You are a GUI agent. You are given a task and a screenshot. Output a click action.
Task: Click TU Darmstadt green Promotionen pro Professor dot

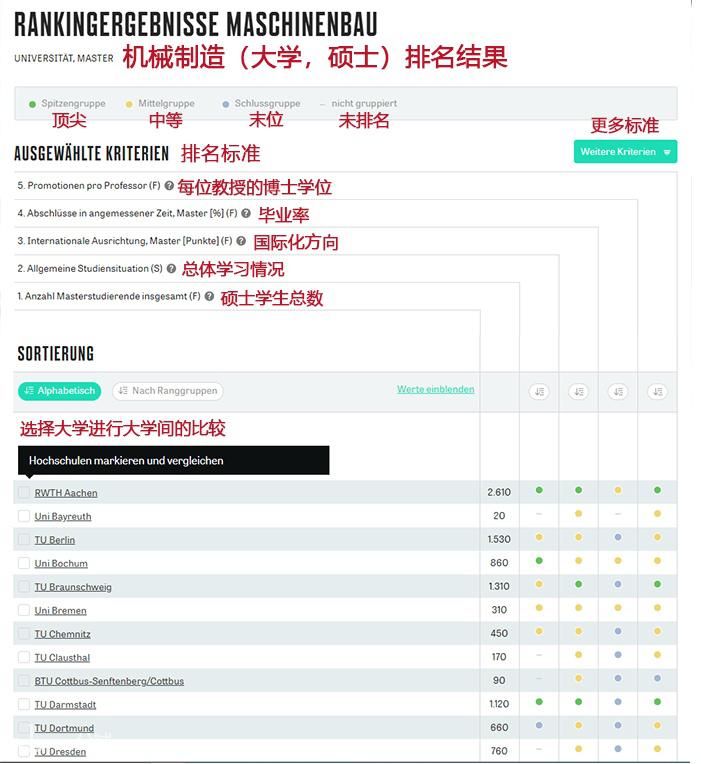click(658, 702)
